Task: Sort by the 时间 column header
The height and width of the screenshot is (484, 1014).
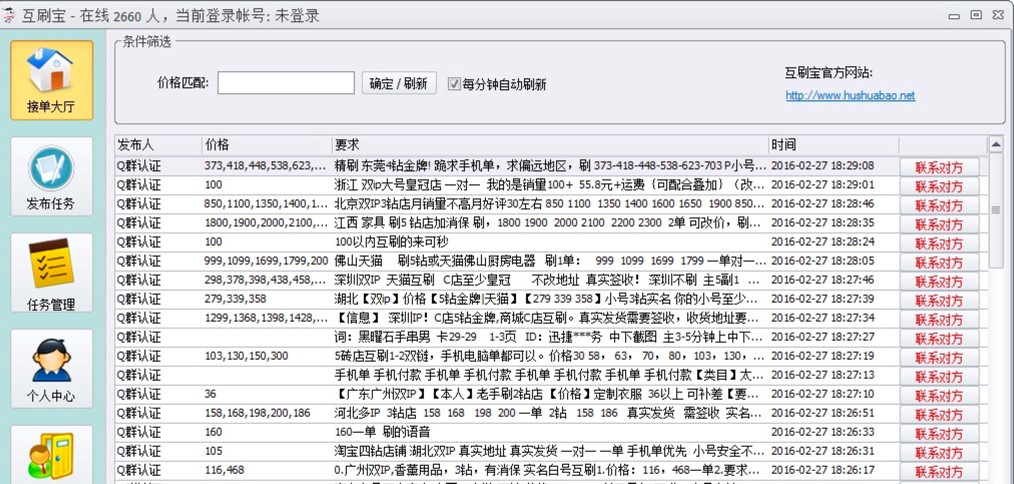Action: click(x=834, y=144)
